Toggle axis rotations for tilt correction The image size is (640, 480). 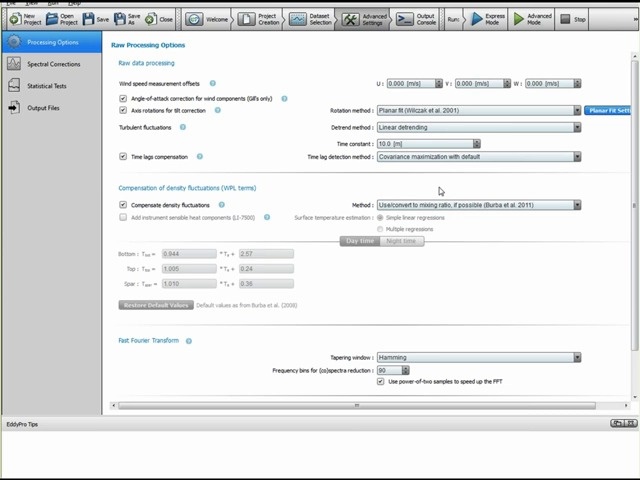point(123,110)
